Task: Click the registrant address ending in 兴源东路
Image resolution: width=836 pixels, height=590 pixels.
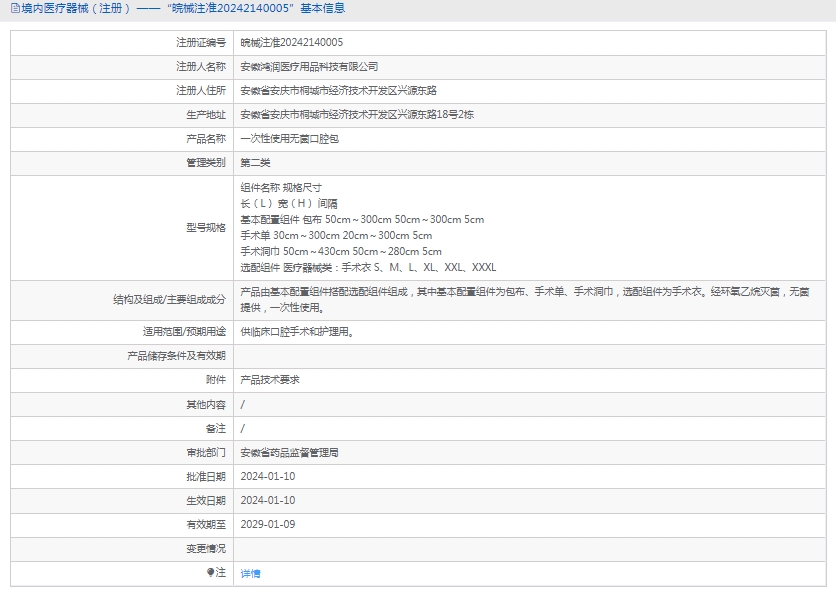Action: coord(338,91)
